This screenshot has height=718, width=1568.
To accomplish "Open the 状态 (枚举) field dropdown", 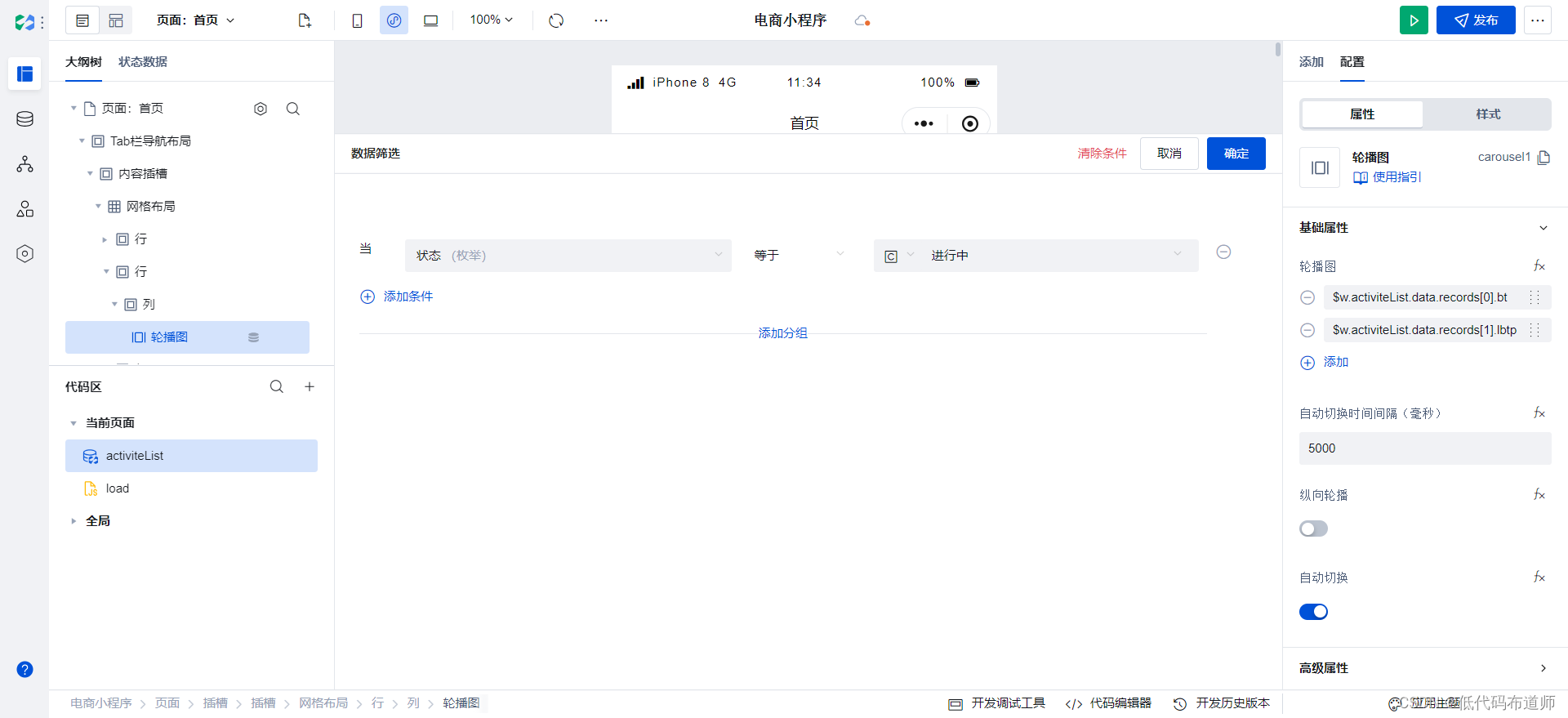I will coord(568,256).
